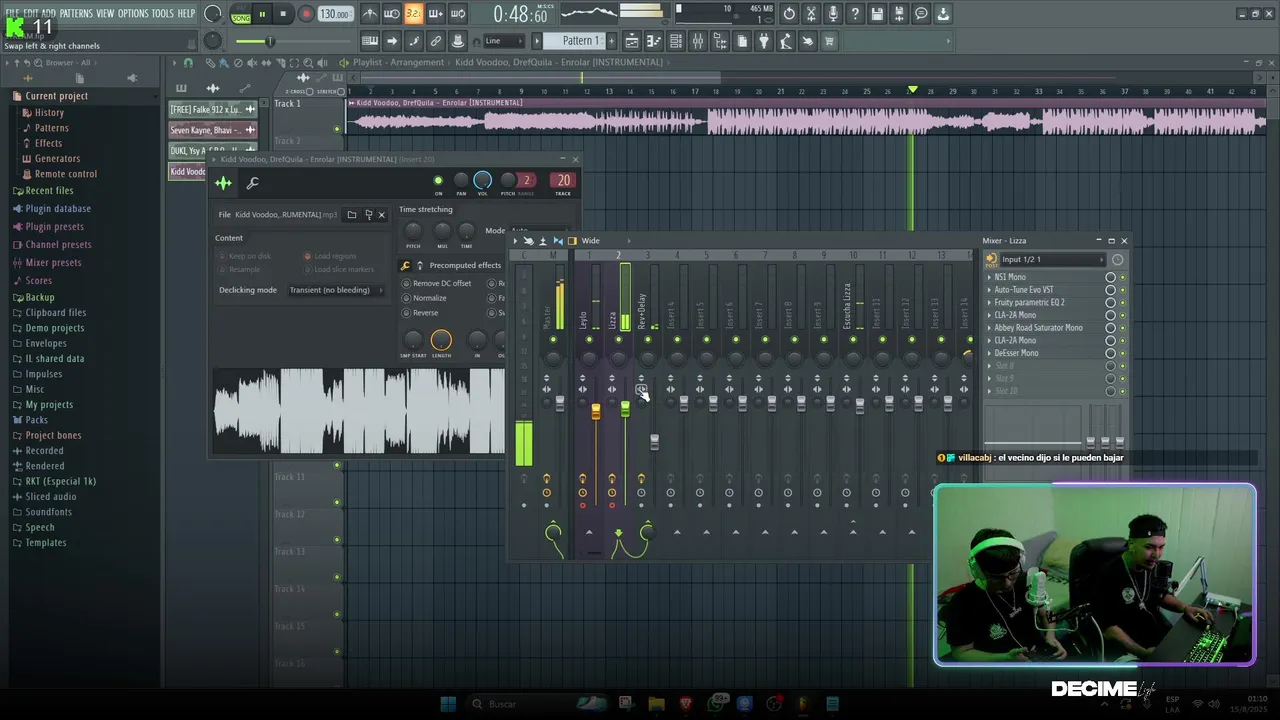Browse sample file folder icon in sampler
This screenshot has width=1280, height=720.
352,215
